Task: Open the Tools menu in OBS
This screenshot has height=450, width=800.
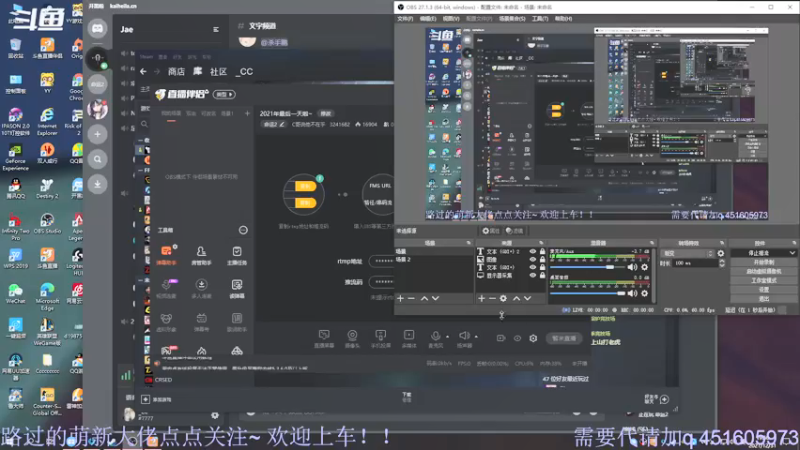Action: click(540, 19)
